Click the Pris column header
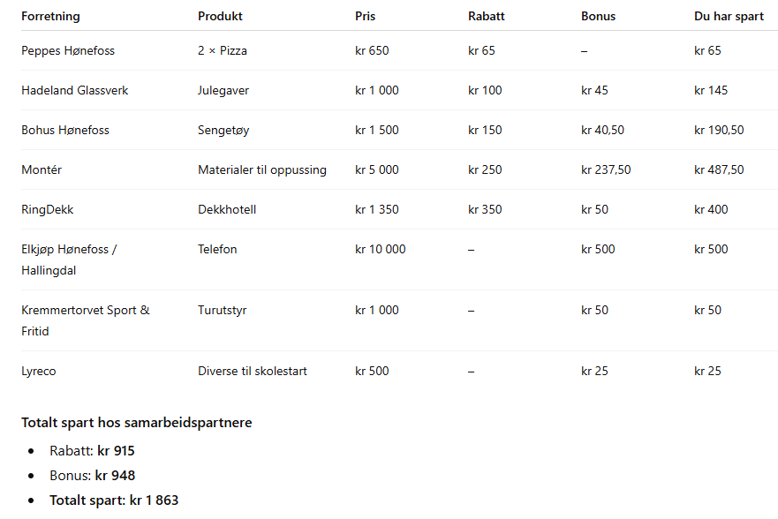This screenshot has height=519, width=778. (x=366, y=16)
